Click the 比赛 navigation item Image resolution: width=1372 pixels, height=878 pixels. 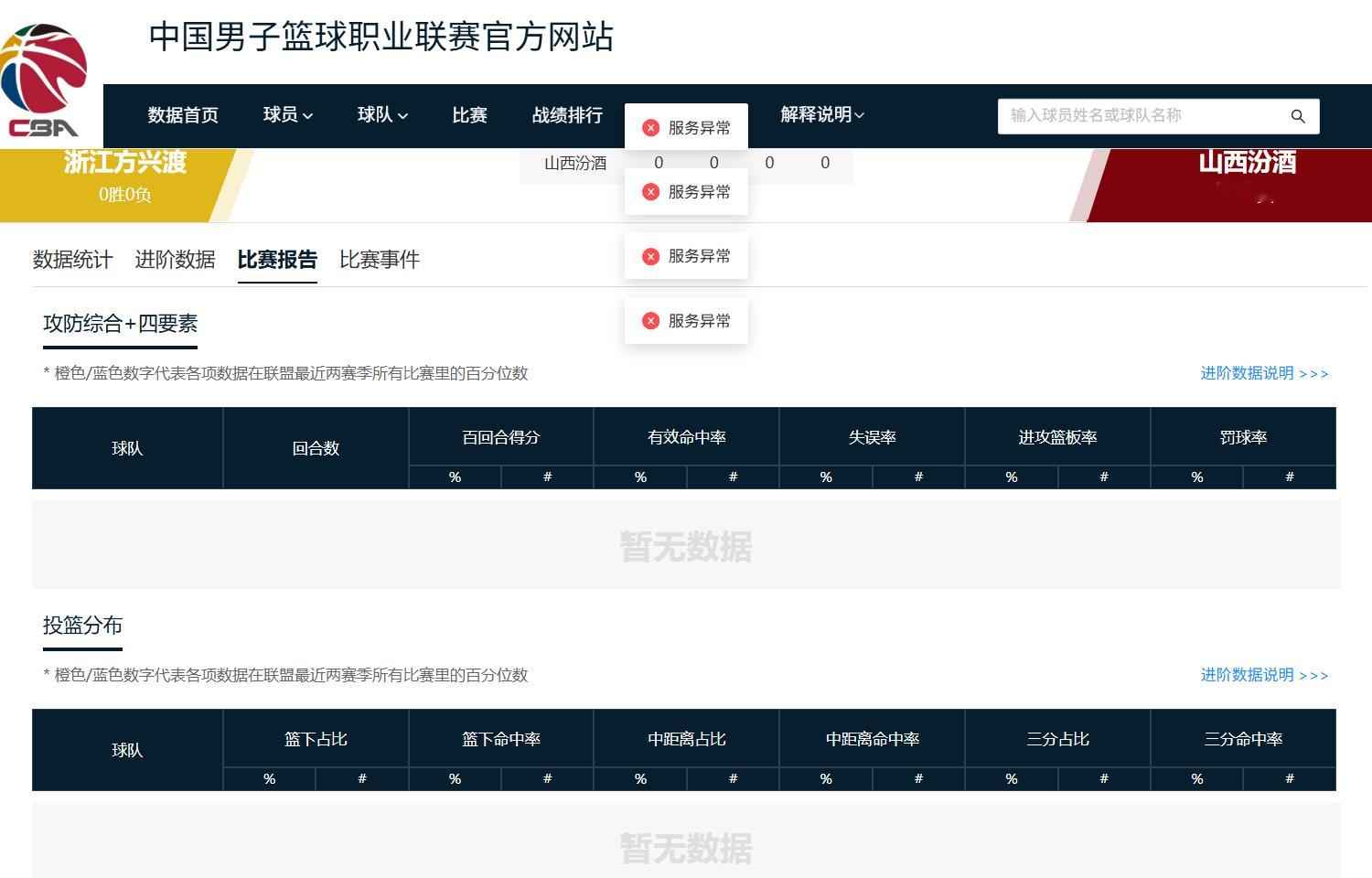pos(469,115)
